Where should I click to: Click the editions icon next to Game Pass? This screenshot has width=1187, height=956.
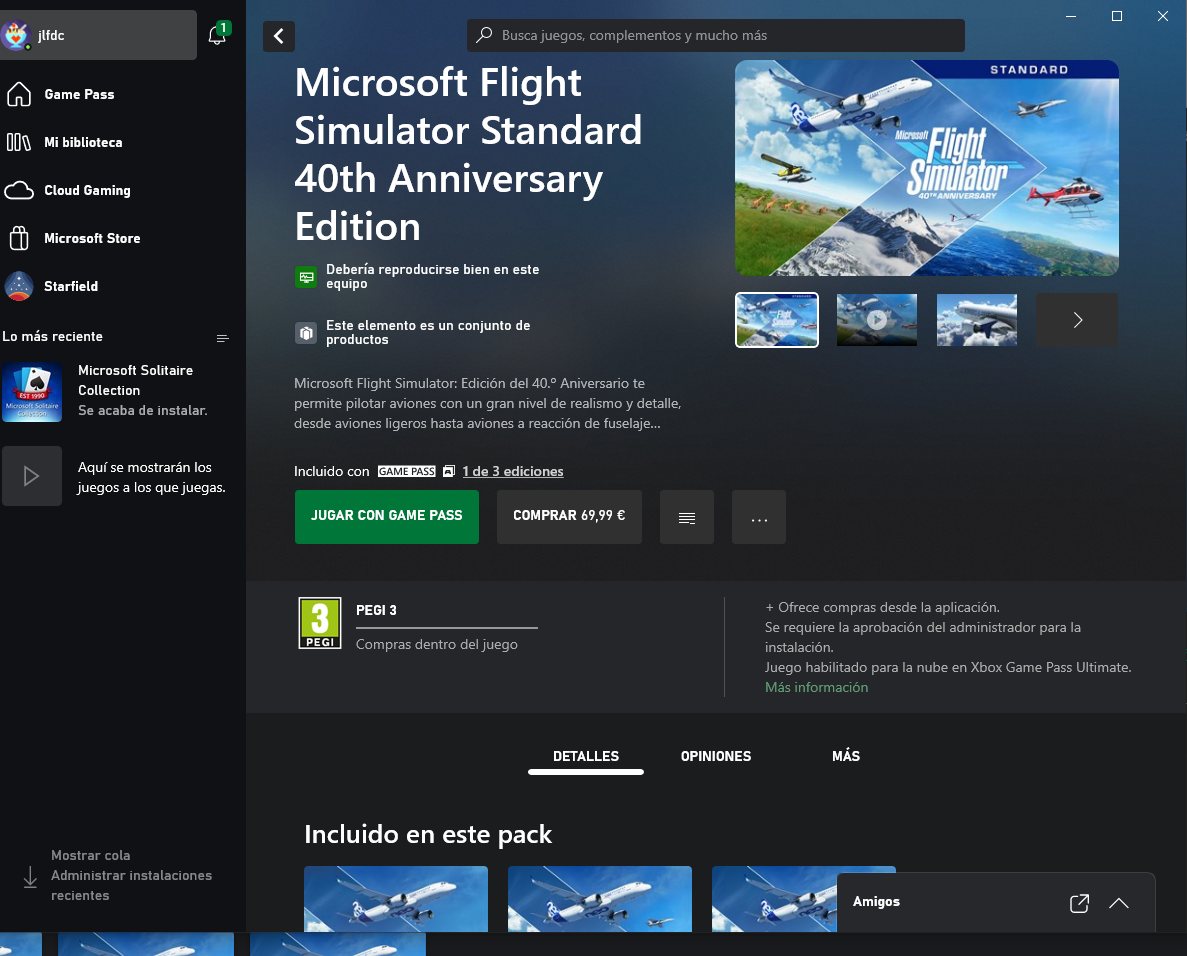click(x=449, y=472)
